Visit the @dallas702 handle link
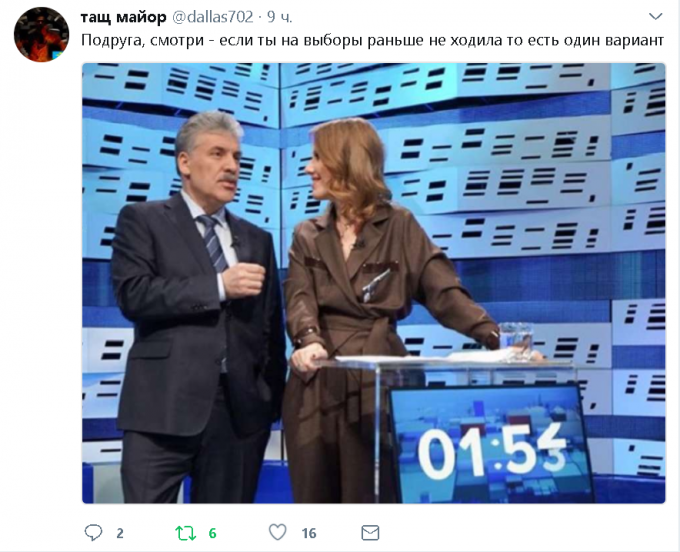Viewport: 680px width, 552px height. pyautogui.click(x=213, y=17)
